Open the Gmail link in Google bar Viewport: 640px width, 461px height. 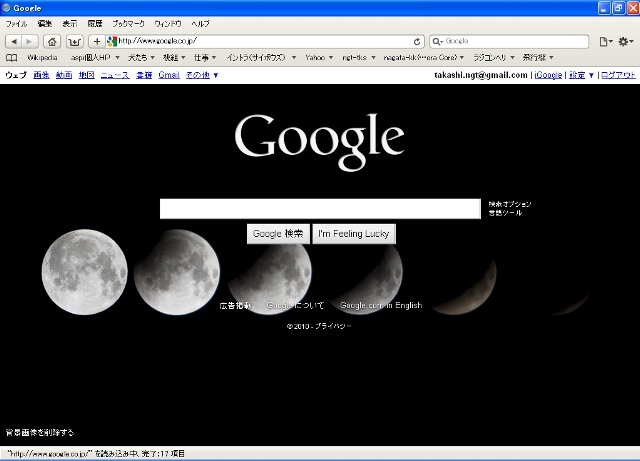pyautogui.click(x=169, y=75)
